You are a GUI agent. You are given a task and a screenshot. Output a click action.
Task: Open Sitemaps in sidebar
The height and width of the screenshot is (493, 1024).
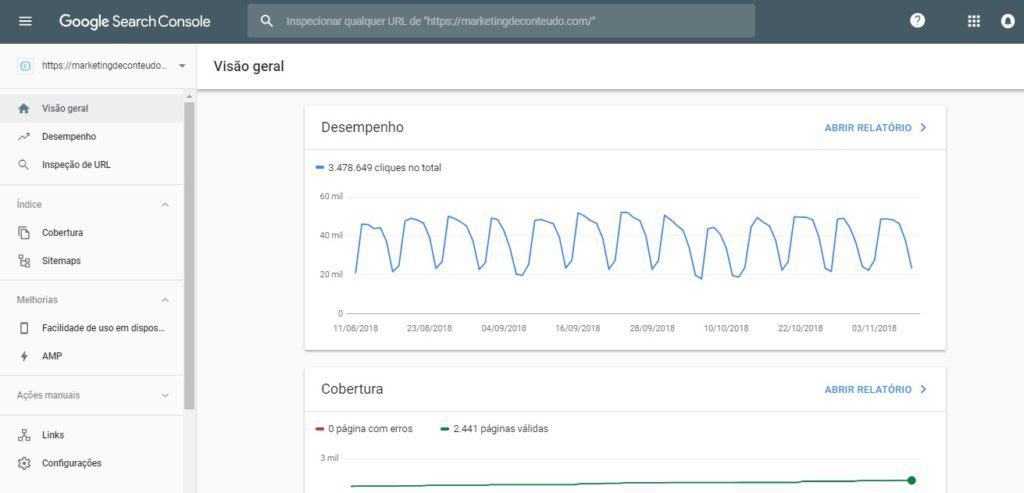pyautogui.click(x=91, y=261)
